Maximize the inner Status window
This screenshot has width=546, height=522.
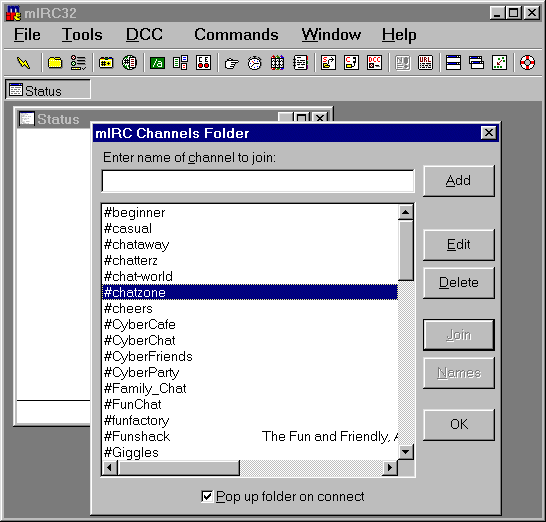tap(302, 117)
